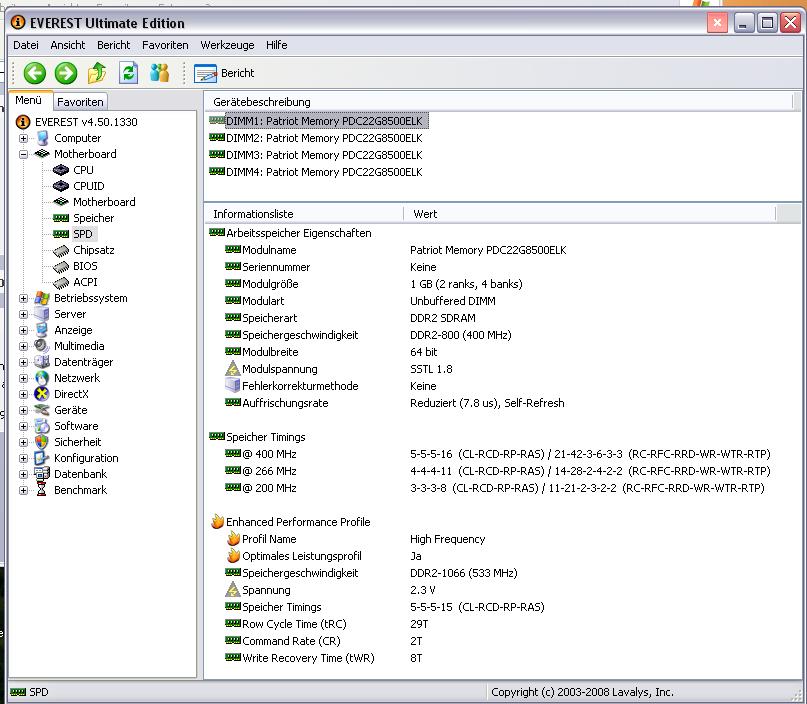The height and width of the screenshot is (704, 807).
Task: Expand the DirectX tree node
Action: pos(23,394)
